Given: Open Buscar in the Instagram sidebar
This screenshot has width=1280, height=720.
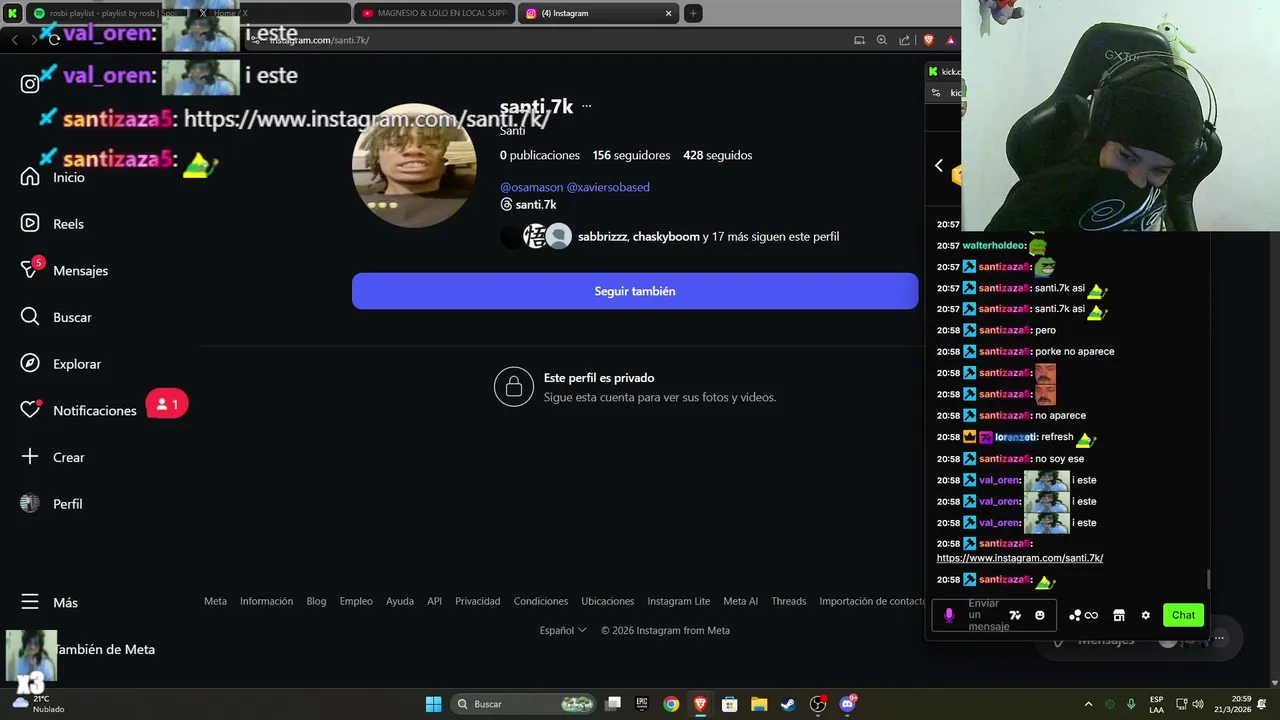Looking at the screenshot, I should point(58,317).
